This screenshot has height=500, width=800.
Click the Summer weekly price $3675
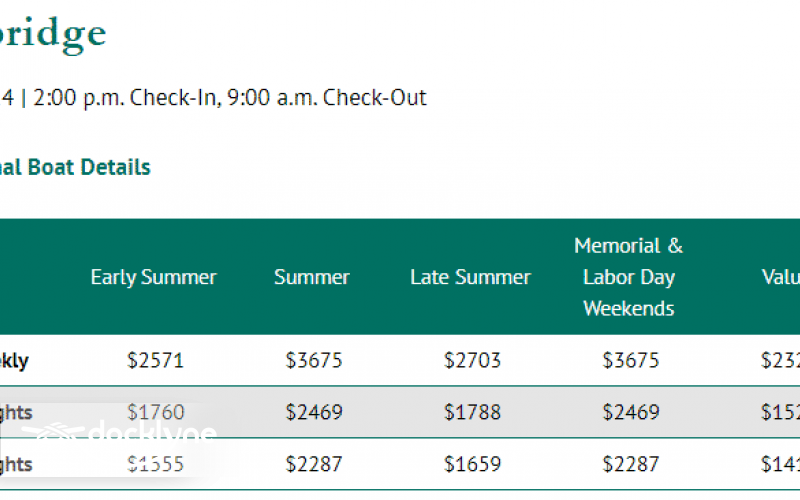tap(314, 360)
